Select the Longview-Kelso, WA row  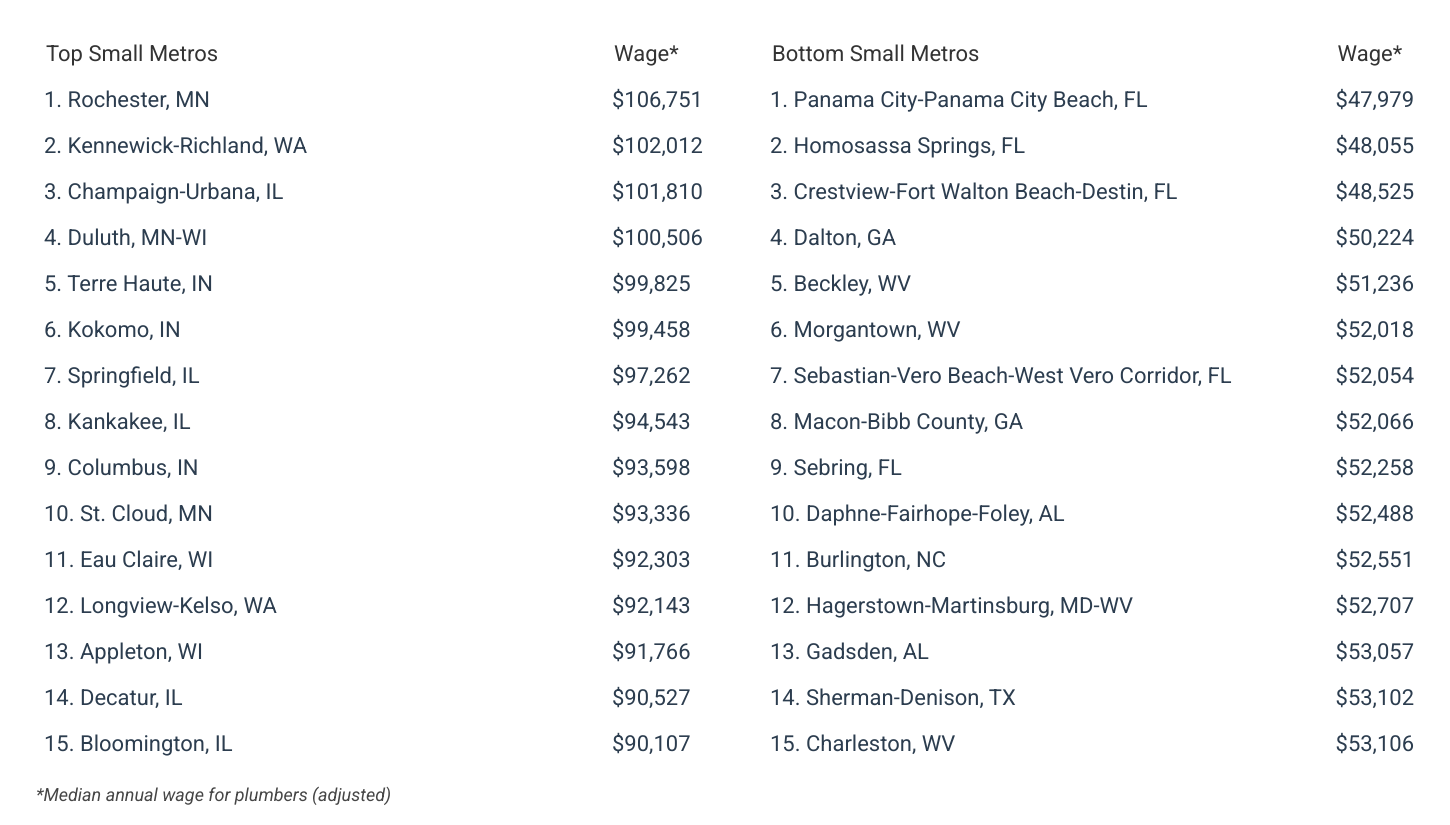click(160, 606)
